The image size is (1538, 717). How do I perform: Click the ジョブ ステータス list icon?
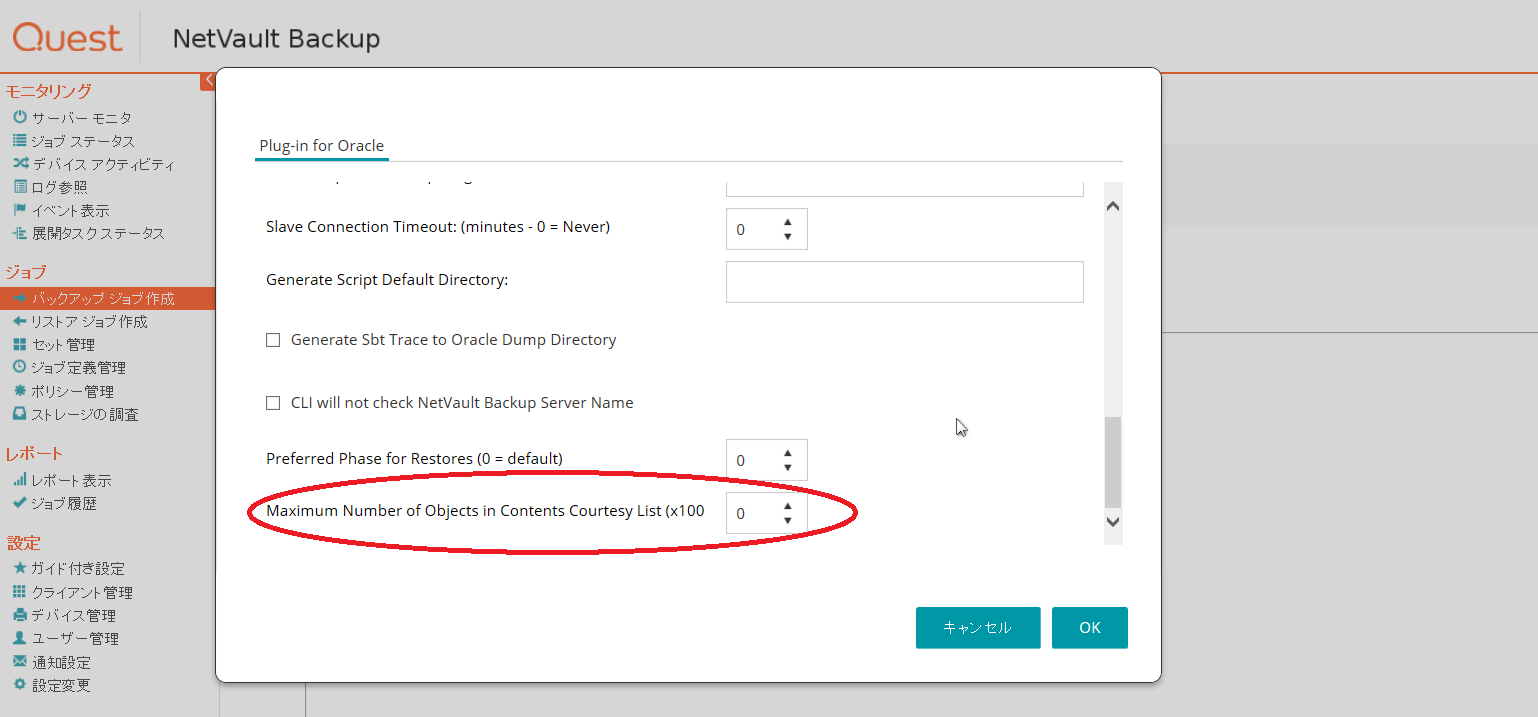pos(20,141)
